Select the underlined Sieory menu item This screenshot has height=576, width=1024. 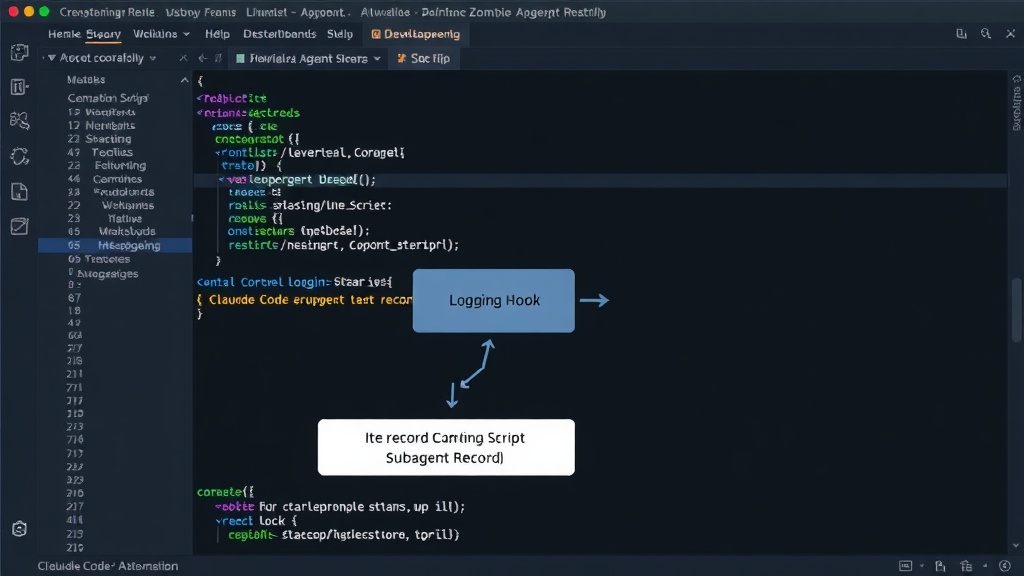pos(103,34)
